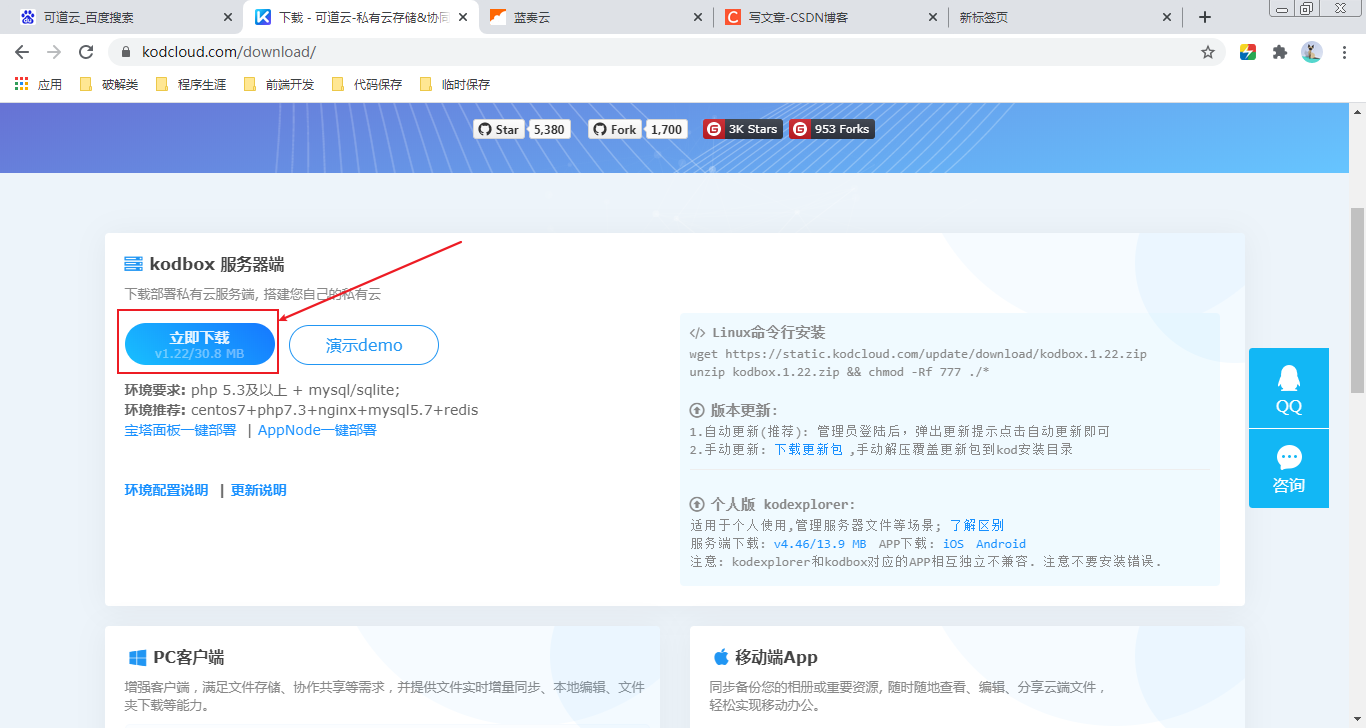Click the 移动端App section heading
Image resolution: width=1366 pixels, height=728 pixels.
pos(776,657)
